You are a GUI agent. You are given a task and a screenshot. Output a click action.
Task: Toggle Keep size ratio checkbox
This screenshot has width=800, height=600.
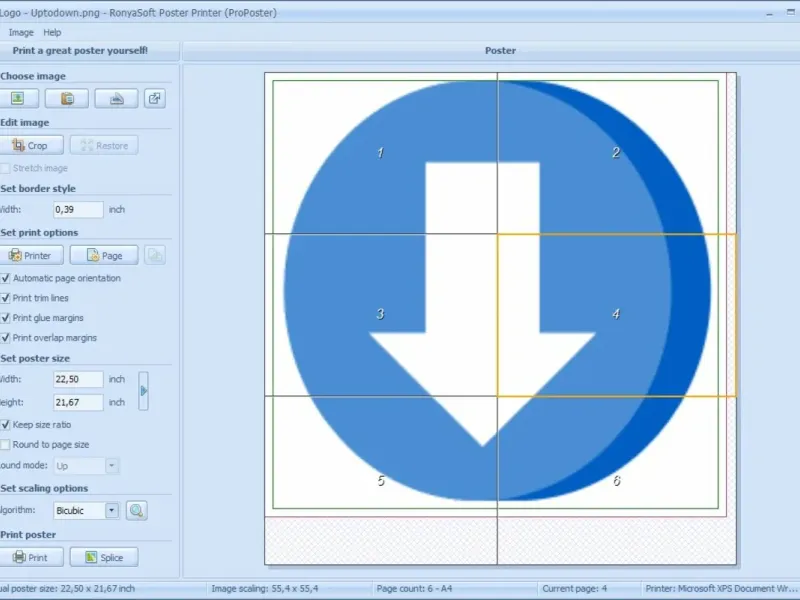[5, 424]
